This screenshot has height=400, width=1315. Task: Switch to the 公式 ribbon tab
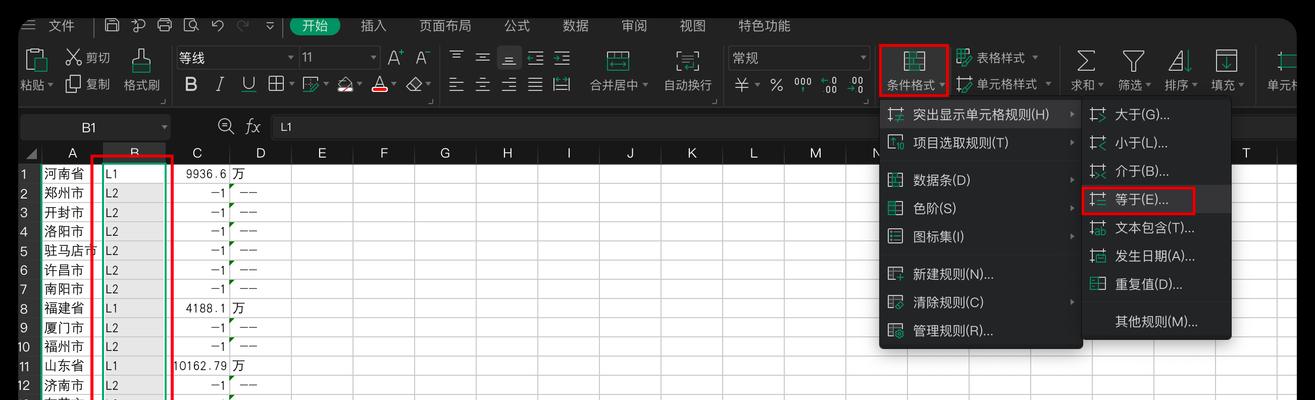[x=517, y=25]
